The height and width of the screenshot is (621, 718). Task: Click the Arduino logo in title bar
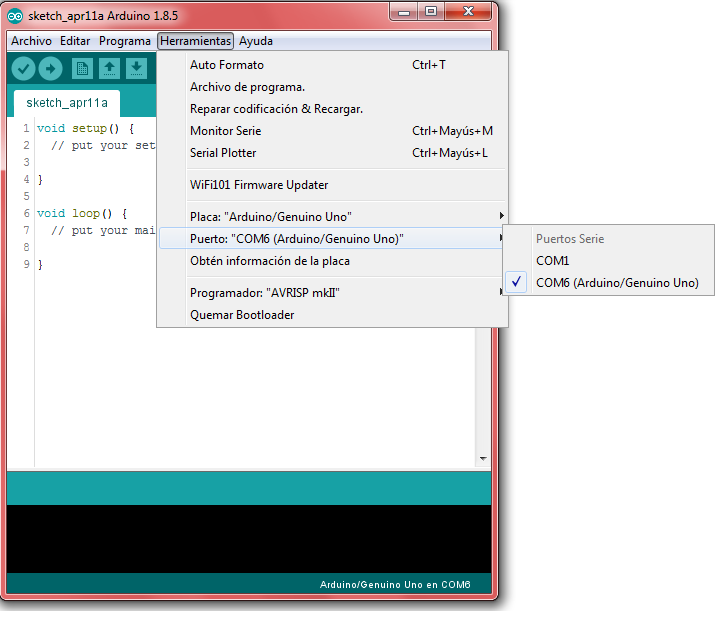pos(15,12)
